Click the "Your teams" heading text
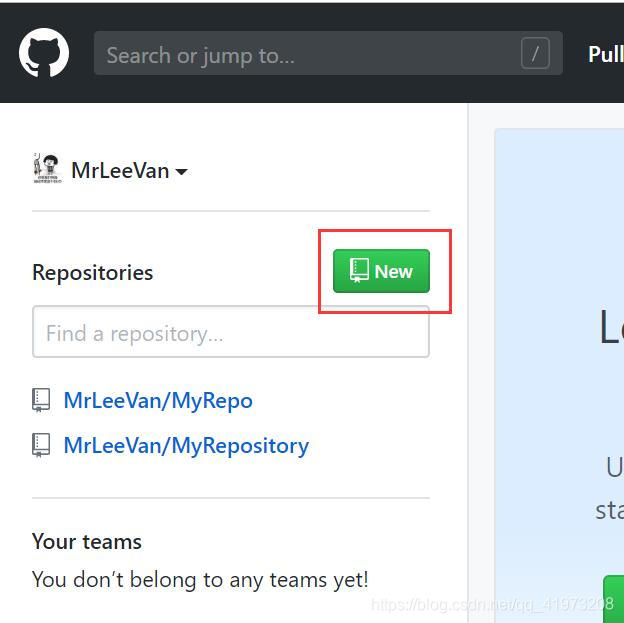 point(87,541)
